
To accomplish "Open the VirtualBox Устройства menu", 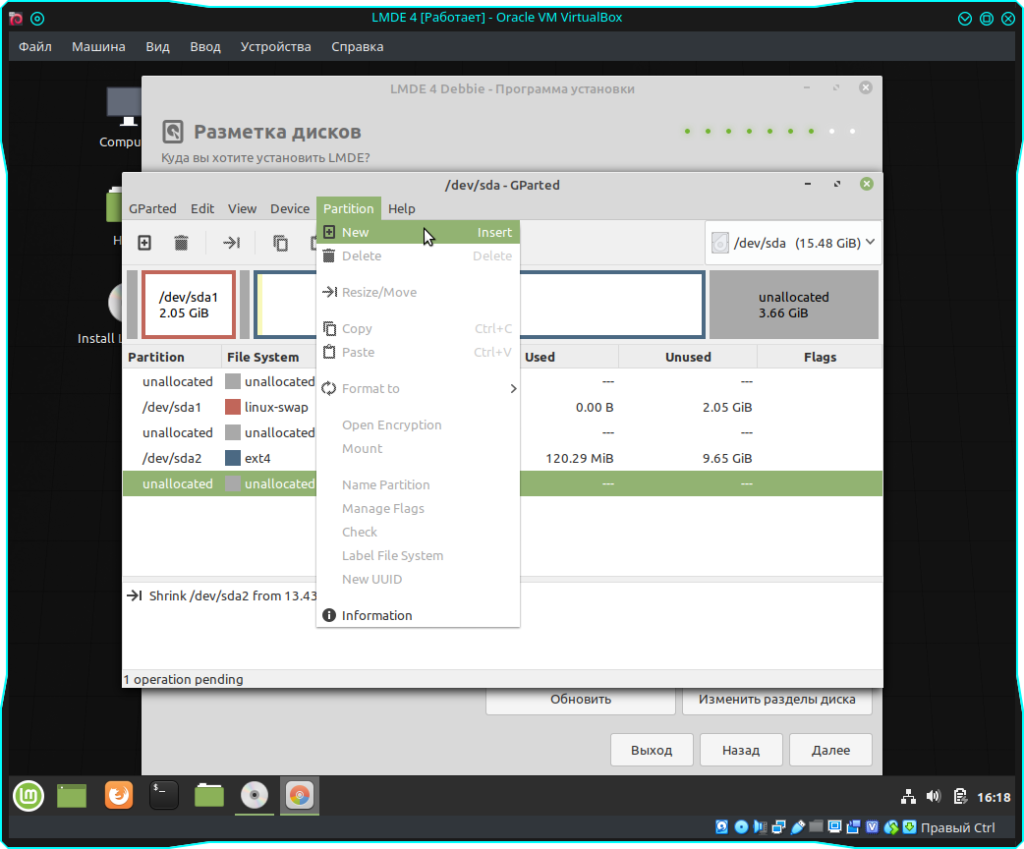I will (276, 47).
